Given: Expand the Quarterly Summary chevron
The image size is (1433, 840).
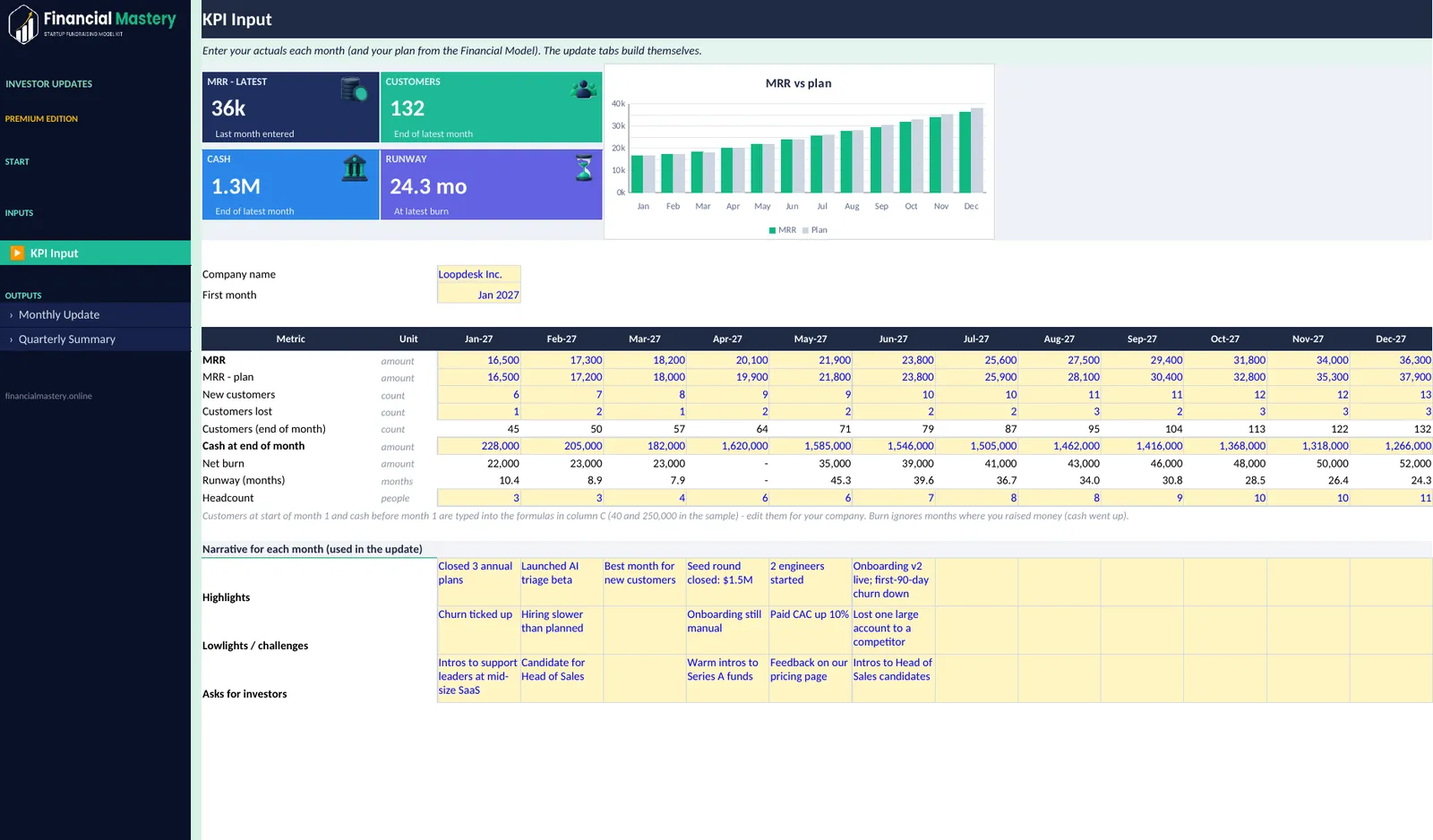Looking at the screenshot, I should [x=11, y=339].
